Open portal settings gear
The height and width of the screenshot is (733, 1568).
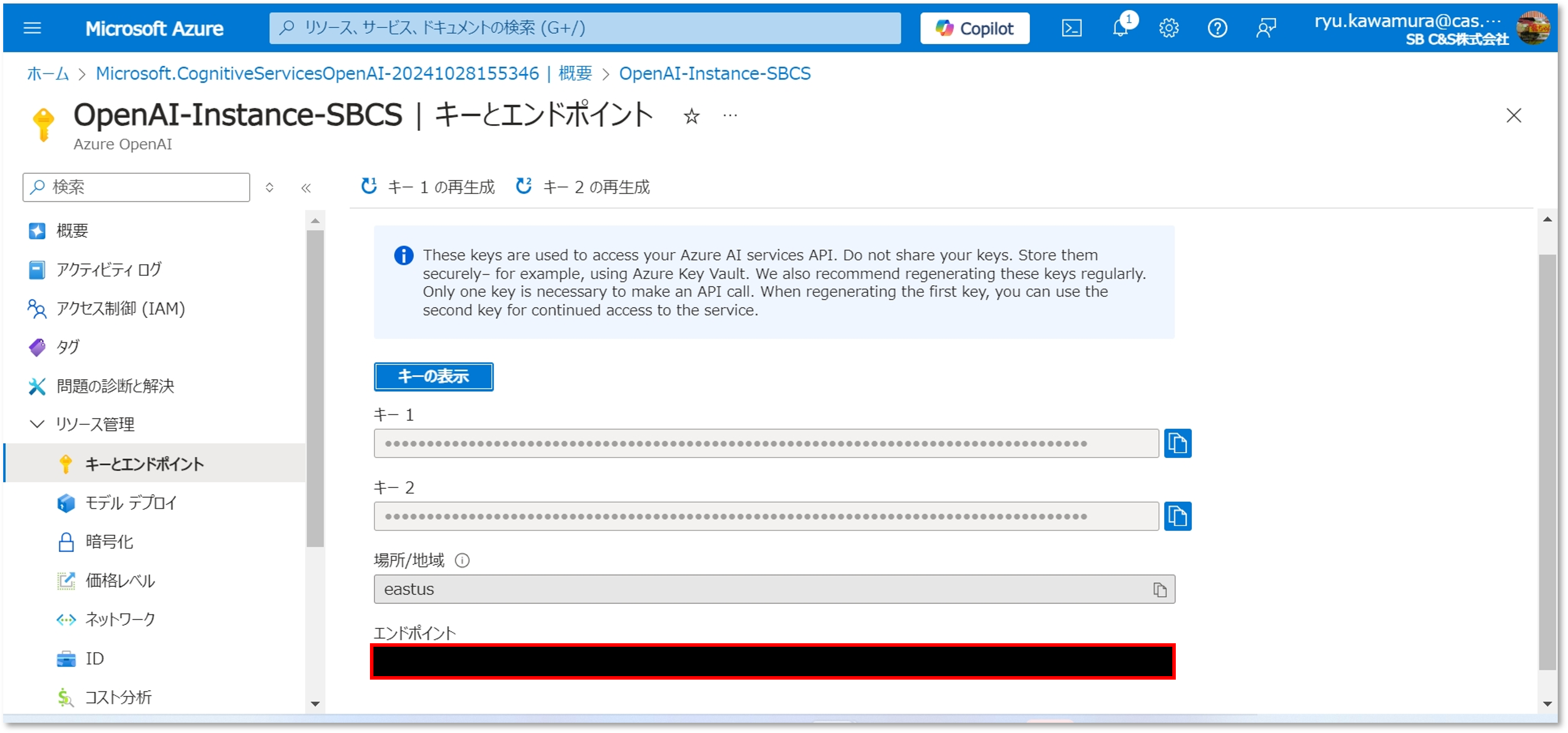coord(1169,28)
